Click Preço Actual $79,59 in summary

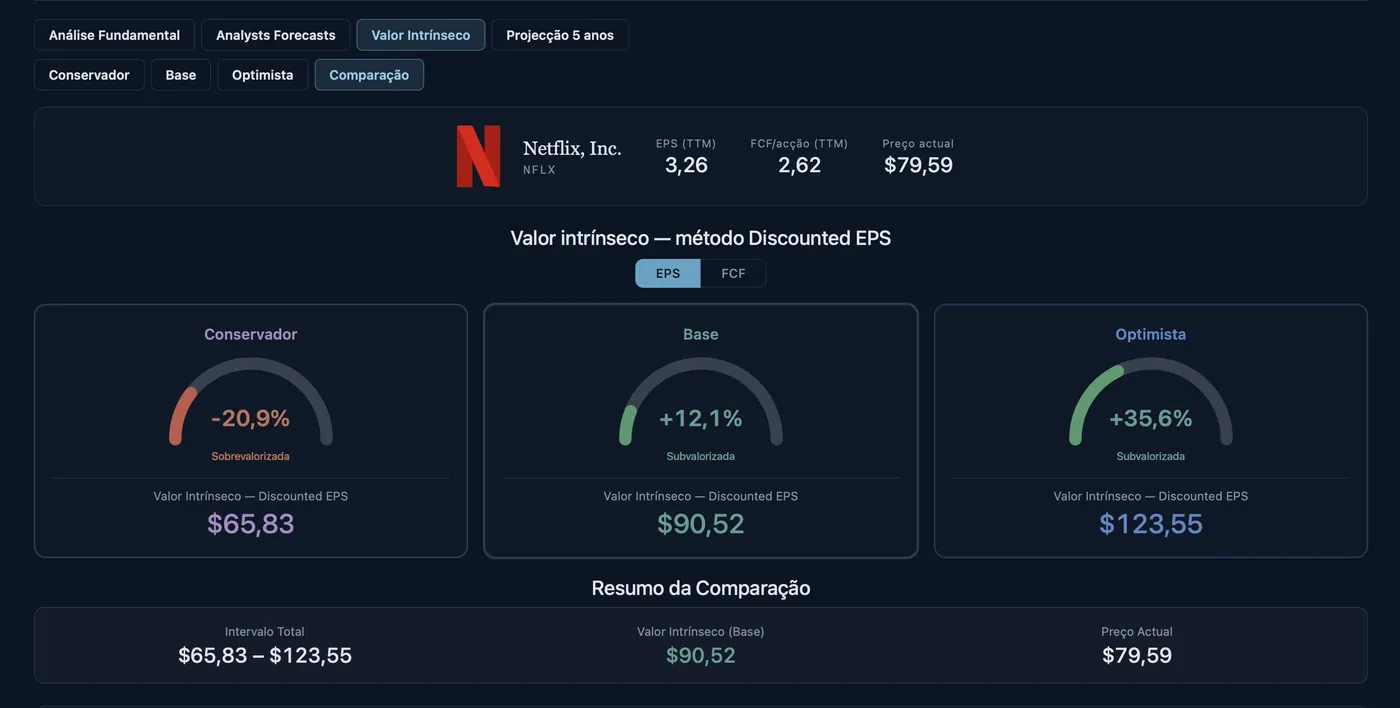(1137, 656)
